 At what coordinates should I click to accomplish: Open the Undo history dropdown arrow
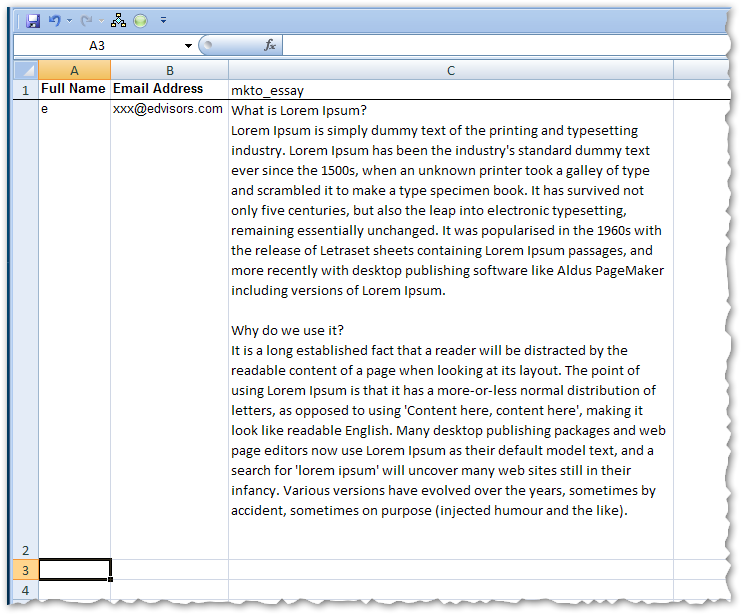tap(69, 20)
